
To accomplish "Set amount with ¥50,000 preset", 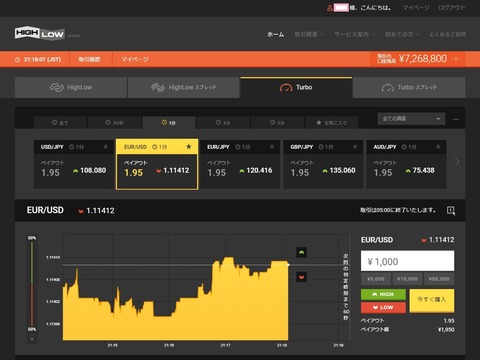I will pyautogui.click(x=439, y=279).
